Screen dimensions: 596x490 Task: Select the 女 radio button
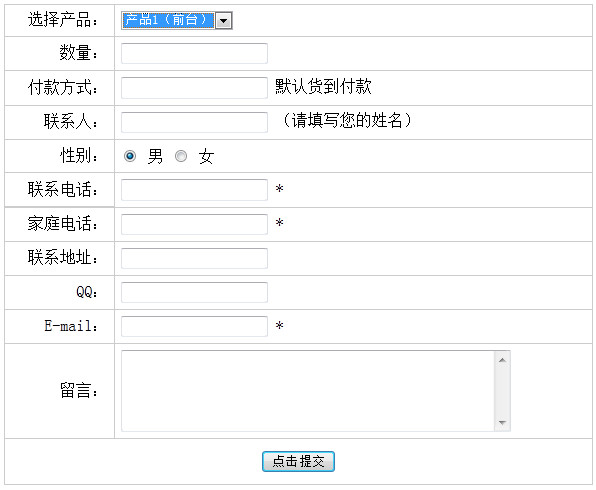181,156
